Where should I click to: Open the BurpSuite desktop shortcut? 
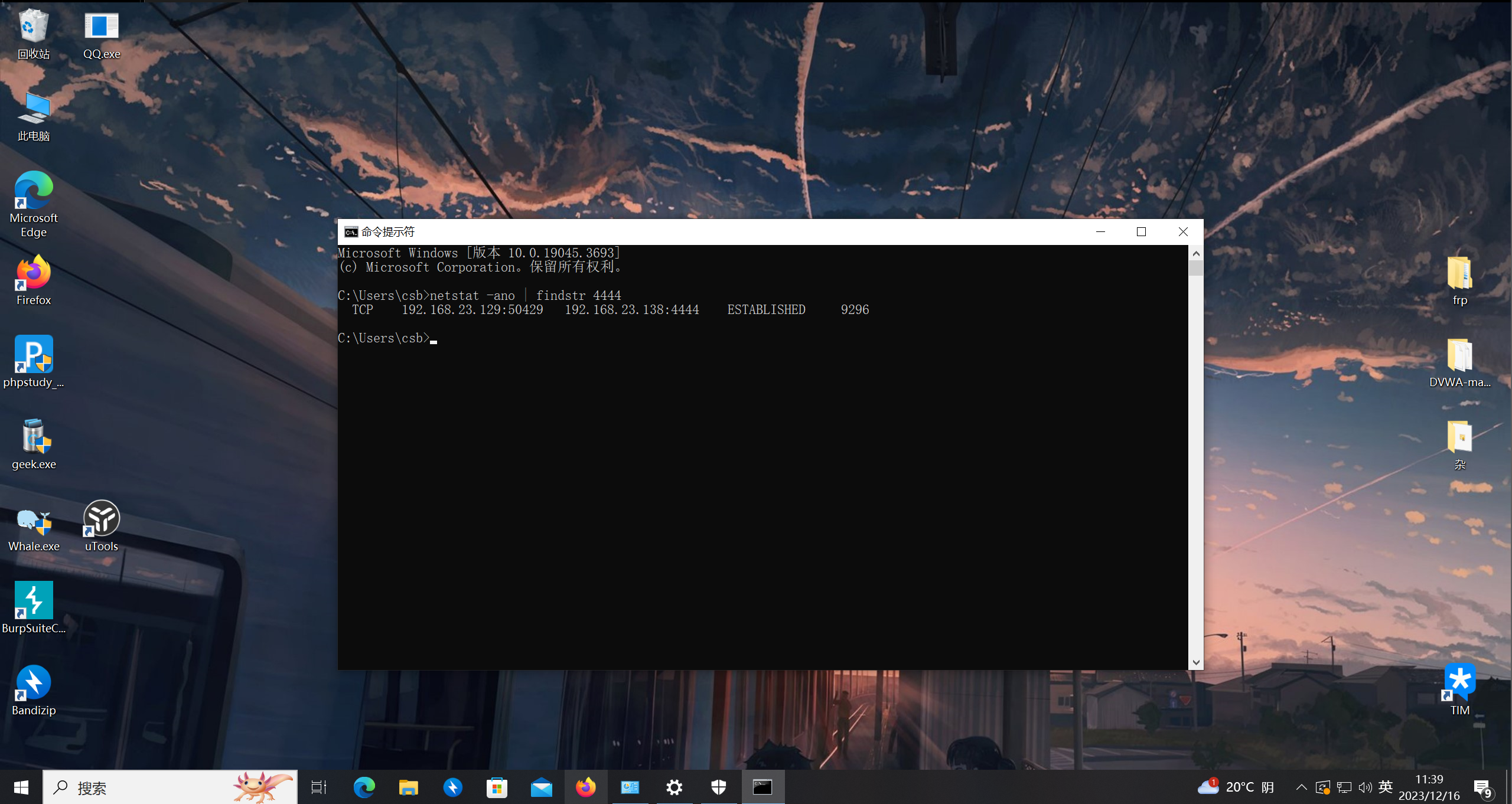(34, 607)
